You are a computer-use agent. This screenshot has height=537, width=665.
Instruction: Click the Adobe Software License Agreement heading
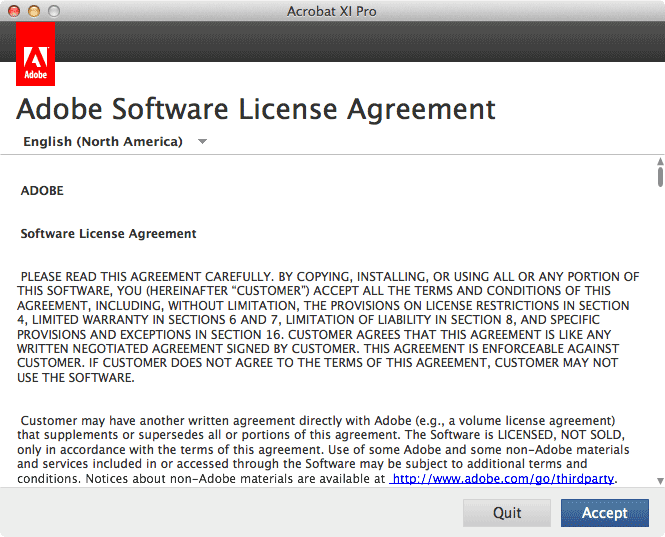(256, 109)
